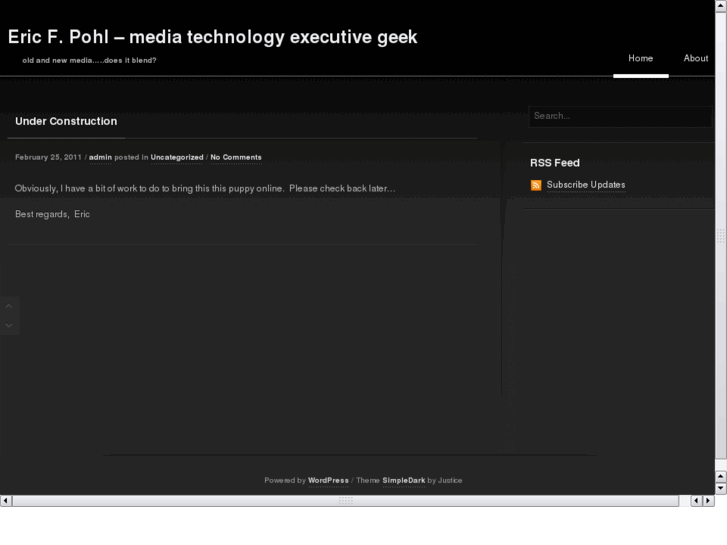
Task: Click the orange RSS feed icon
Action: (536, 185)
